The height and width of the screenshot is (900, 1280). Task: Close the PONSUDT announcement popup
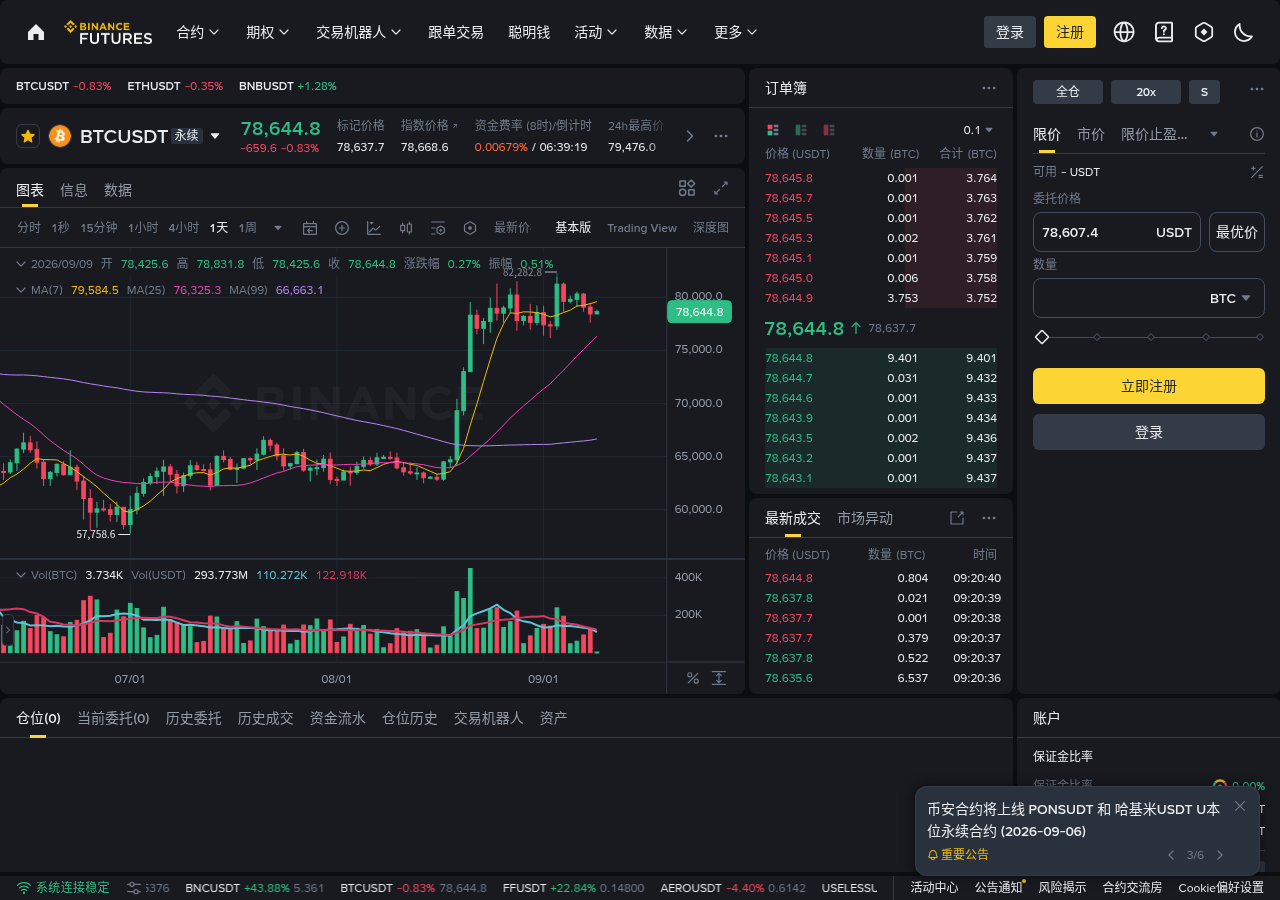(x=1240, y=806)
